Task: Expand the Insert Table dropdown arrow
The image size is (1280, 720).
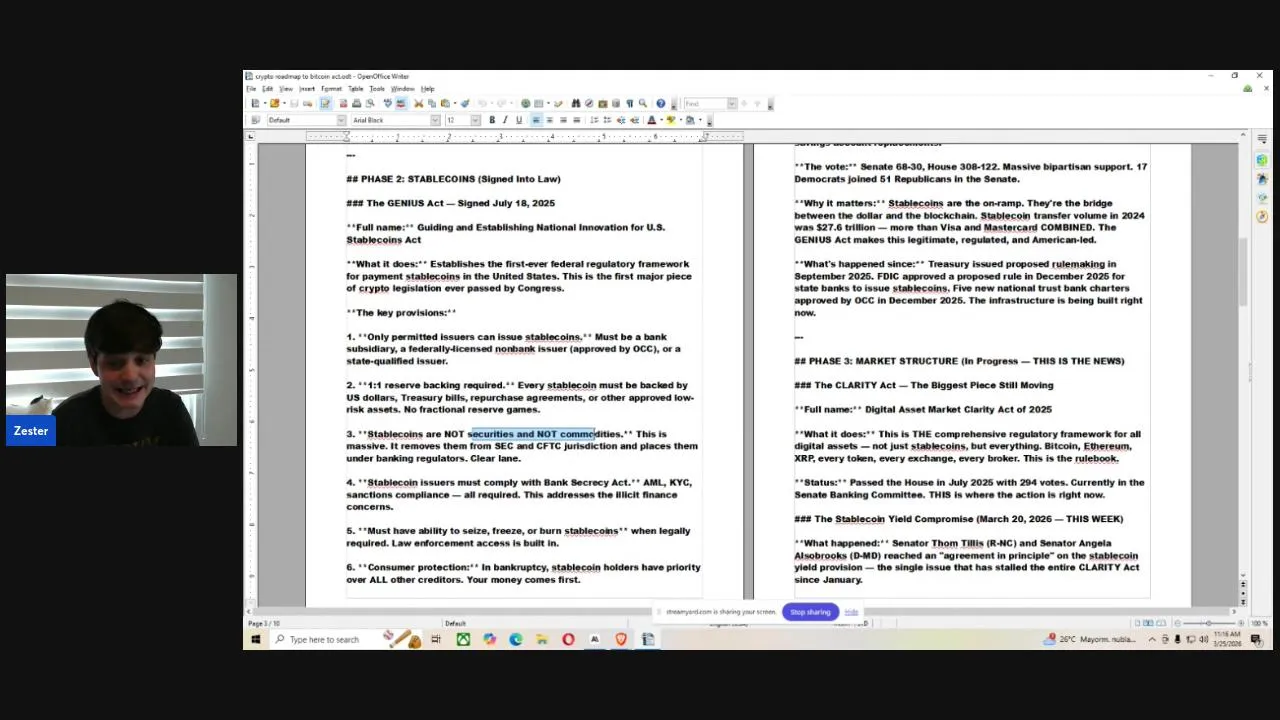Action: (548, 103)
